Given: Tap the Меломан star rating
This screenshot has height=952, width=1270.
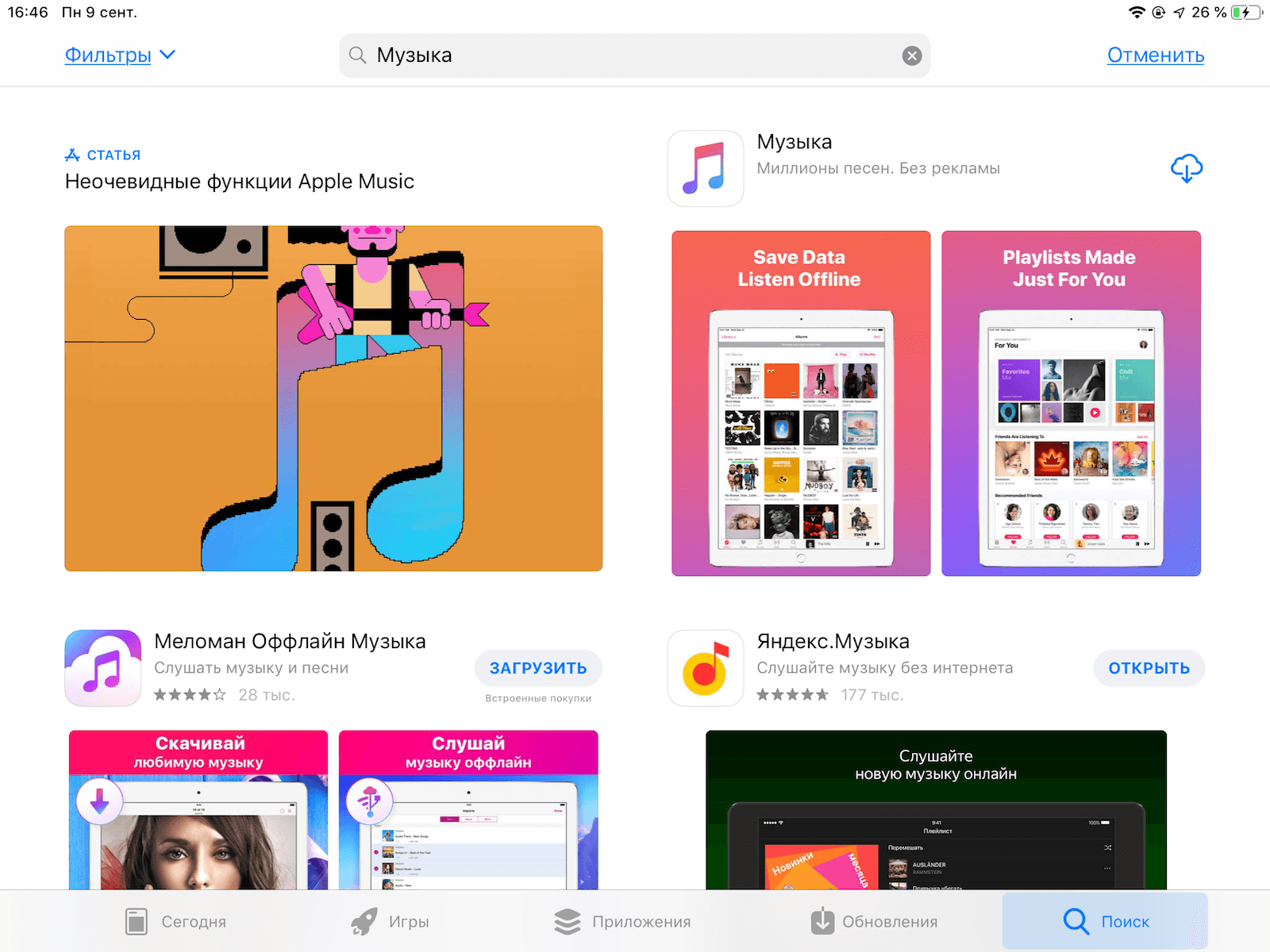Looking at the screenshot, I should point(190,695).
